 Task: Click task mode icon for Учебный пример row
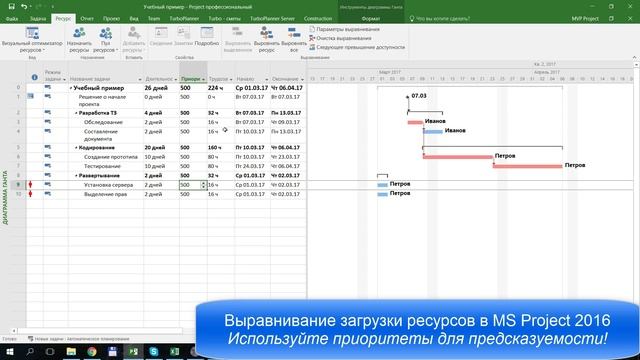click(x=48, y=87)
